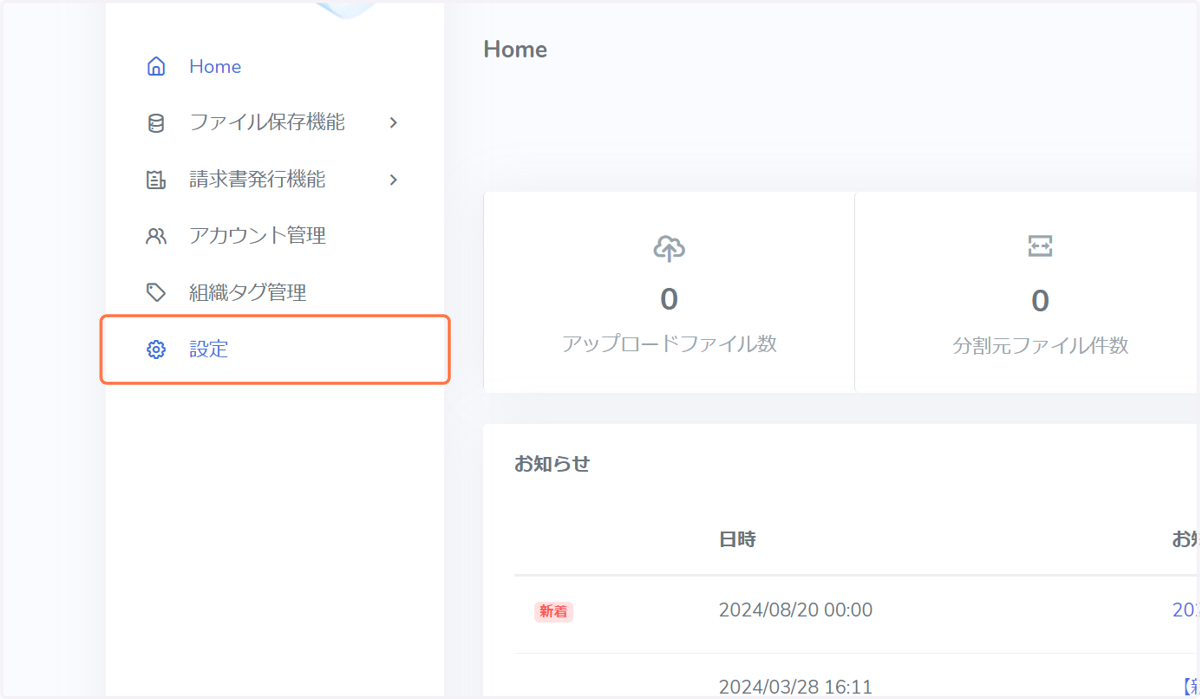
Task: Click the お知らせ section heading
Action: [x=552, y=464]
